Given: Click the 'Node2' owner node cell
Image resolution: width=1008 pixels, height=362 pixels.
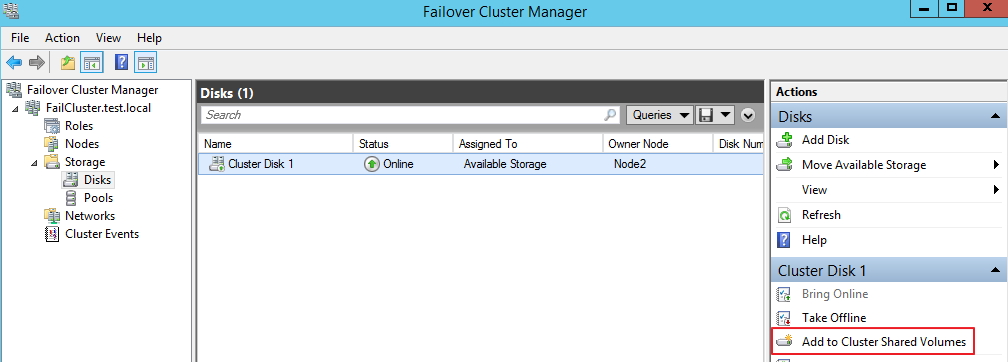Looking at the screenshot, I should (630, 164).
